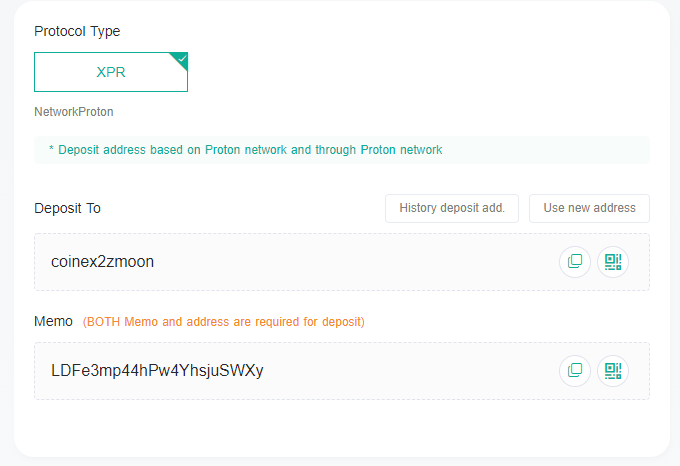Click the NetworkProton label
The image size is (680, 466).
[x=74, y=112]
